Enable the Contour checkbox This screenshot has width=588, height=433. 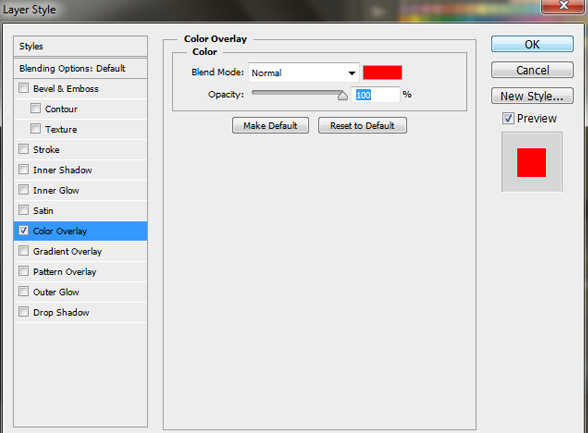35,108
